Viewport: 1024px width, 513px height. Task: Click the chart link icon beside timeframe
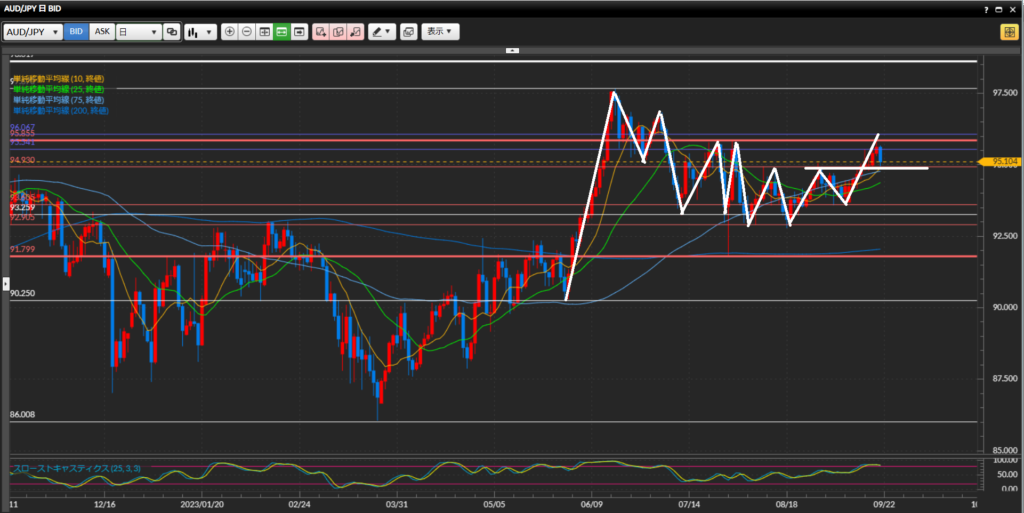(x=172, y=32)
